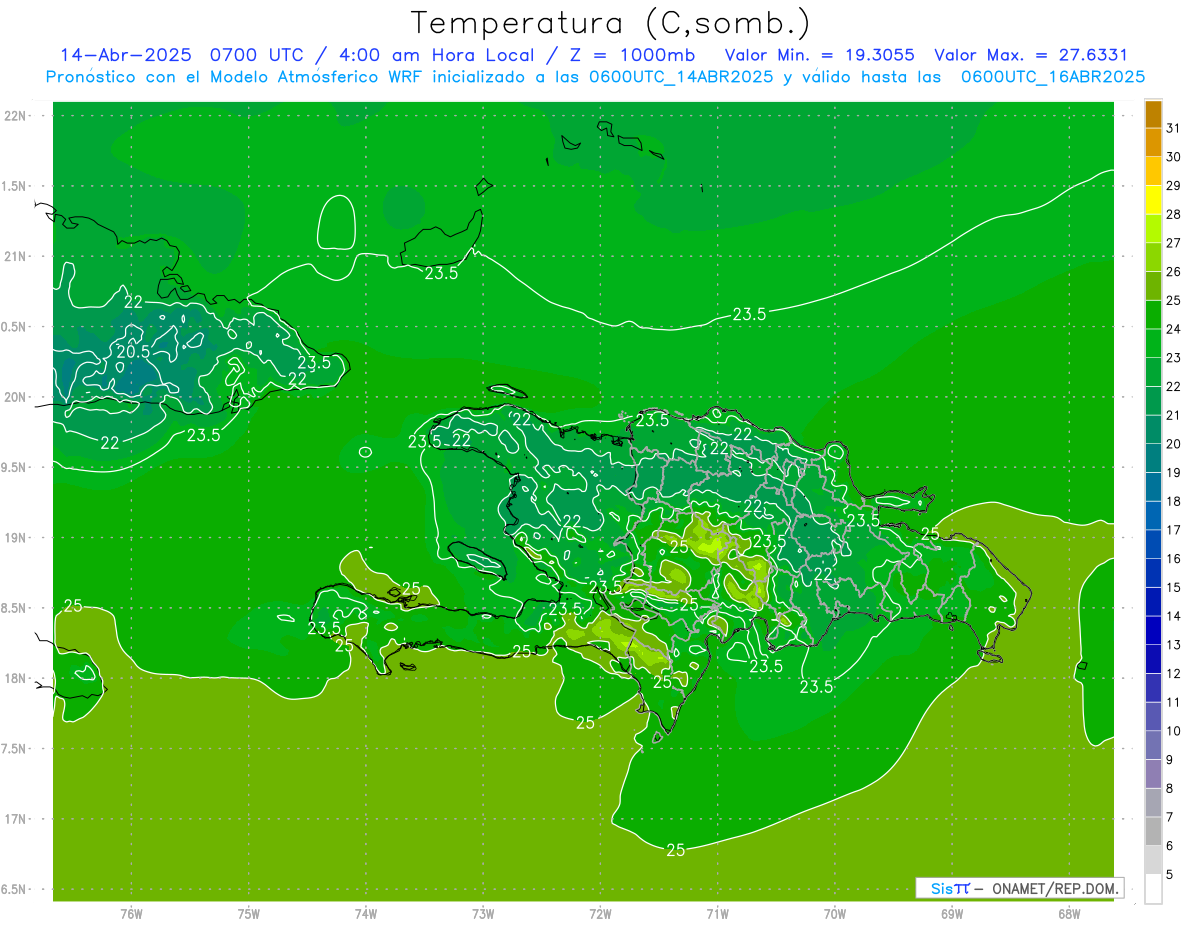Screen dimensions: 1200x927
Task: Click the "68W" longitude label
Action: point(1069,914)
